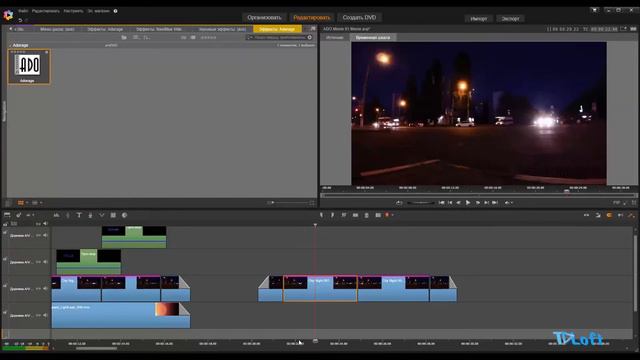Open the timeline settings wrench icon

point(18,215)
